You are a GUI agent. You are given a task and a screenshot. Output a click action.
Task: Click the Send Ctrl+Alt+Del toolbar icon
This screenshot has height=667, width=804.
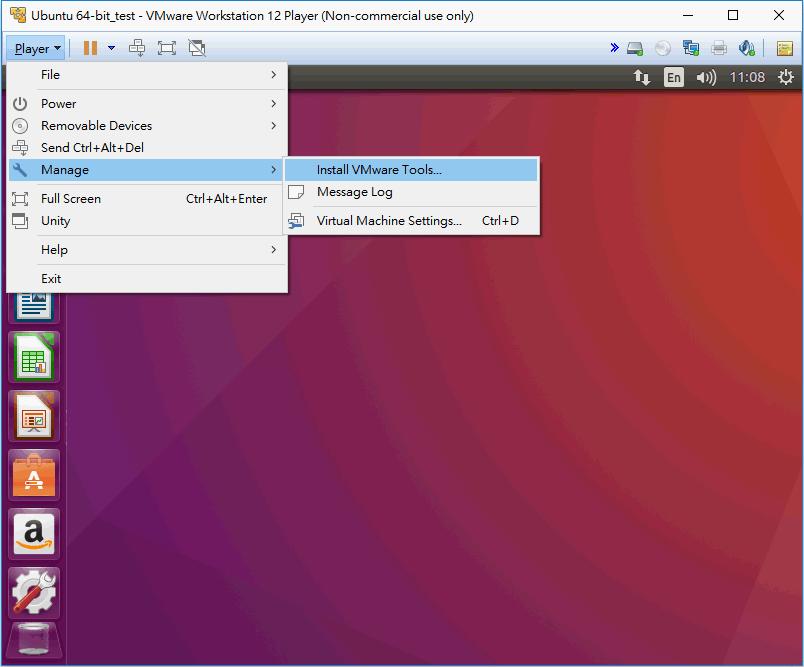[x=137, y=48]
